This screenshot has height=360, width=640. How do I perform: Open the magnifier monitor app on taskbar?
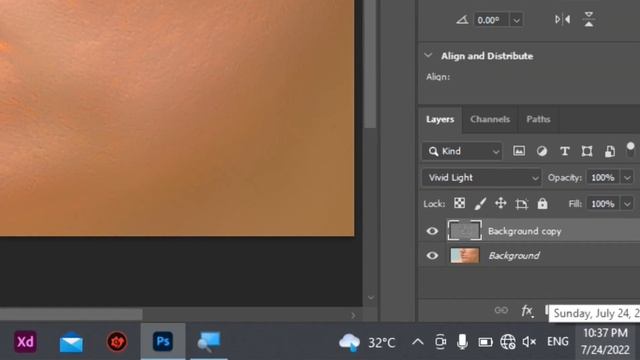209,342
